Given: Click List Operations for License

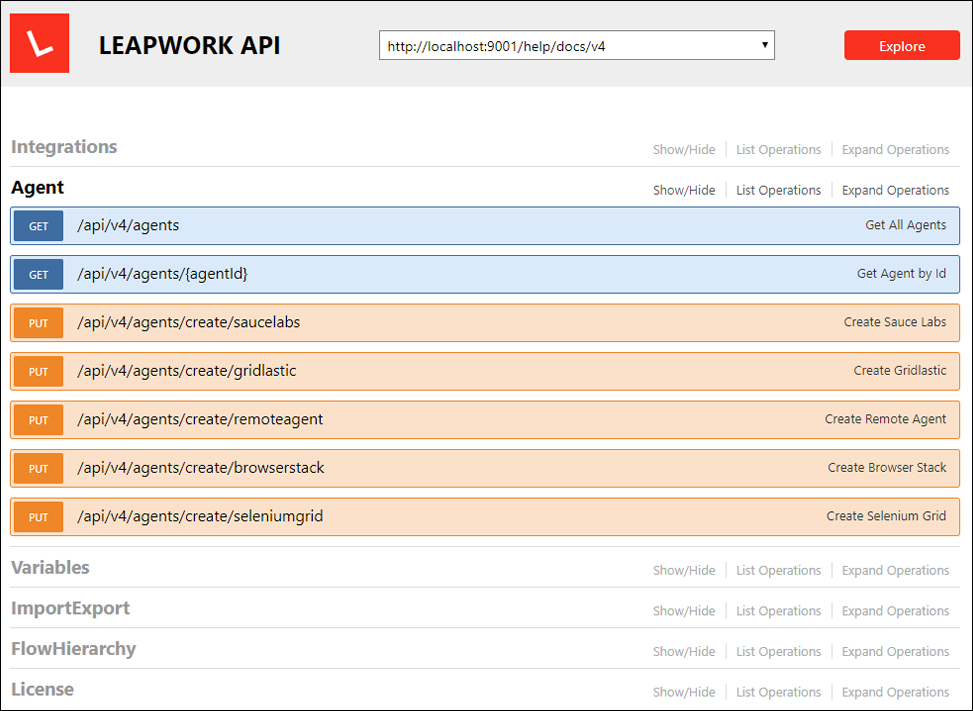Looking at the screenshot, I should 778,692.
